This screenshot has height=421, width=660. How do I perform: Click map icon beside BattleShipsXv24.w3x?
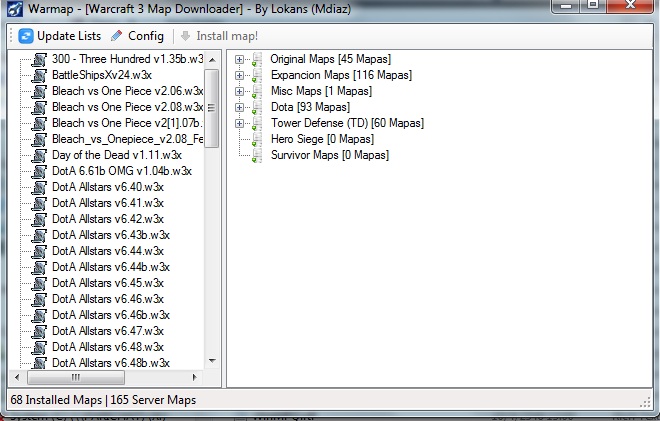[39, 75]
